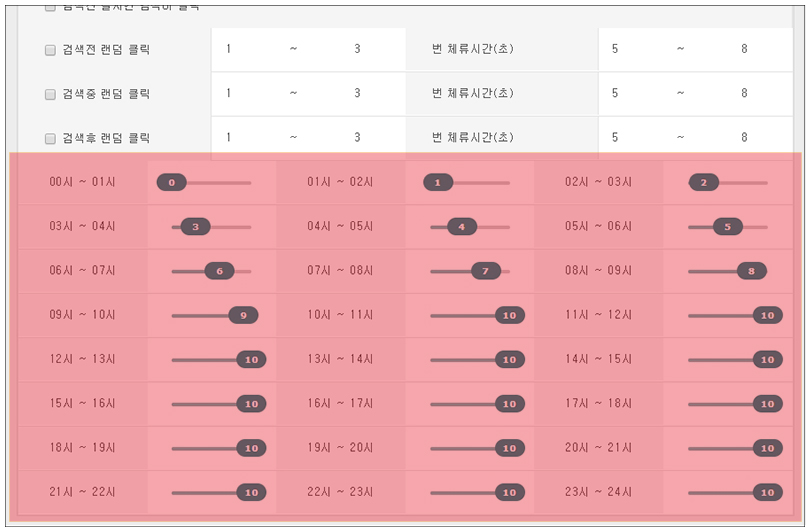Enable the 검색후 랜덤 클릭 checkbox
Viewport: 810px width, 532px height.
(x=50, y=138)
